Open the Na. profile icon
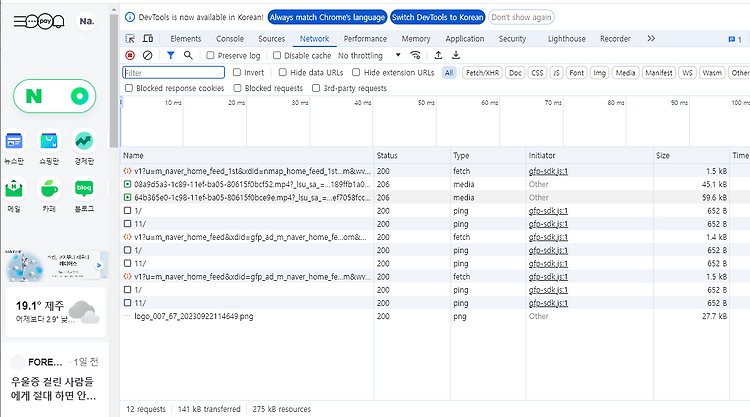 point(87,22)
